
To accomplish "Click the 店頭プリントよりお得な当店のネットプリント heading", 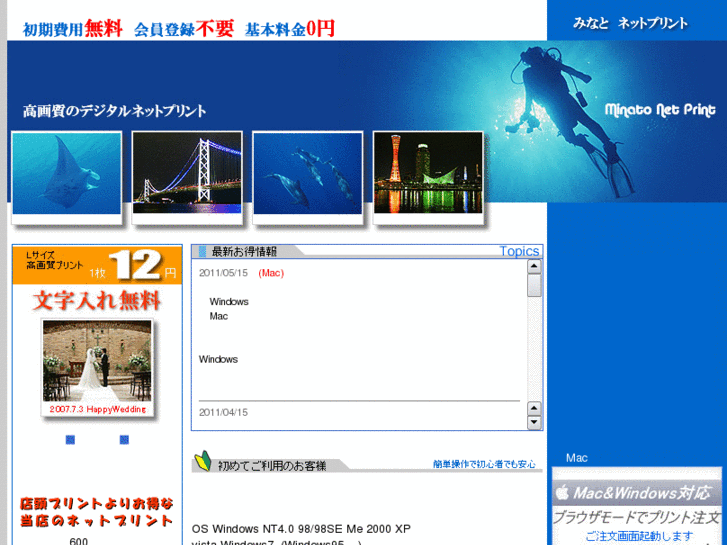I will (x=97, y=512).
